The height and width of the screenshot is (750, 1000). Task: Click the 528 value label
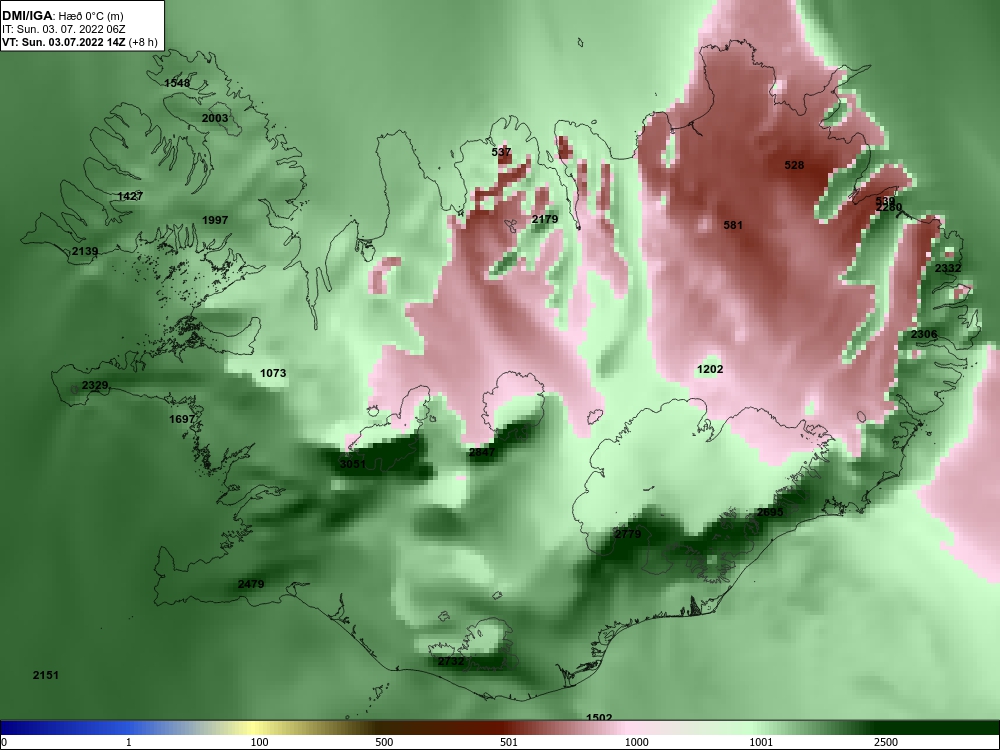click(x=794, y=165)
